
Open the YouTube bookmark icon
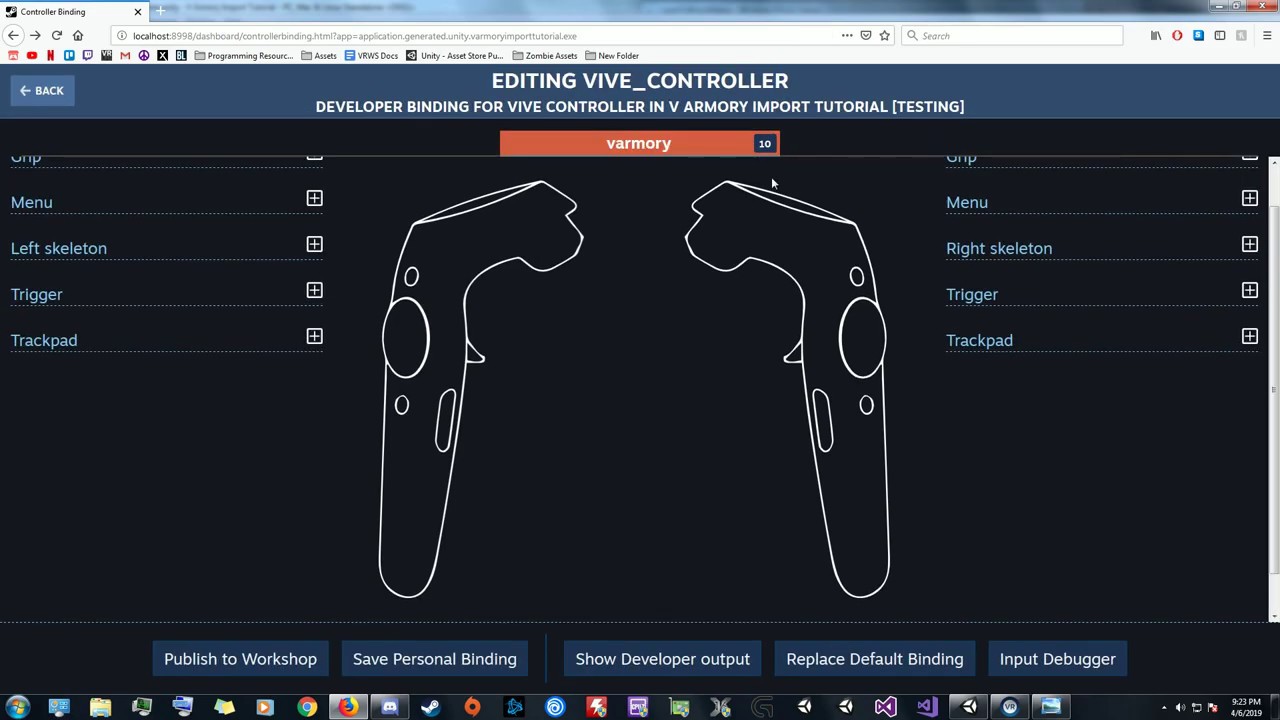pos(32,56)
